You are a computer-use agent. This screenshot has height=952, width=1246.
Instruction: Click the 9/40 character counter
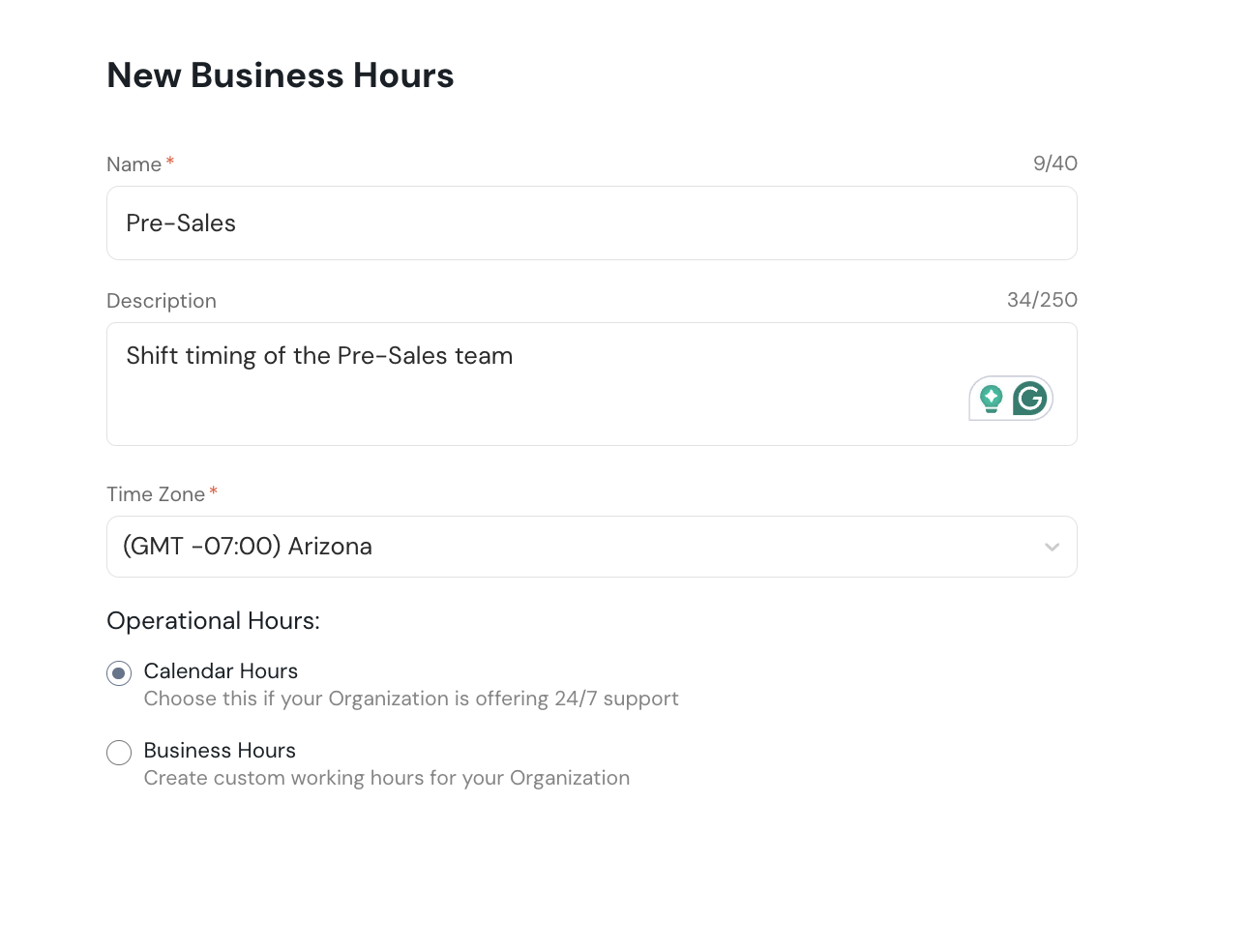[x=1054, y=164]
